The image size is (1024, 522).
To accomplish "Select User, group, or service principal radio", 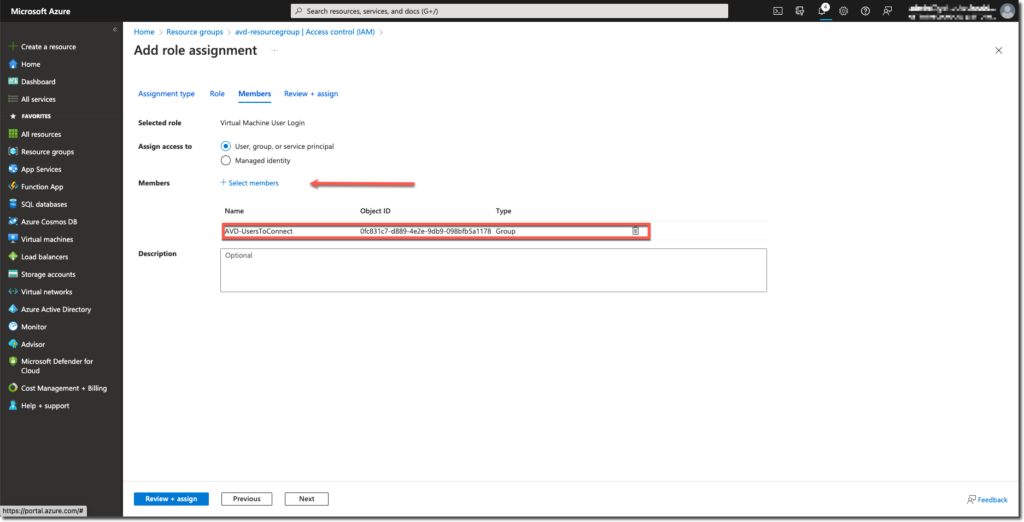I will click(225, 146).
